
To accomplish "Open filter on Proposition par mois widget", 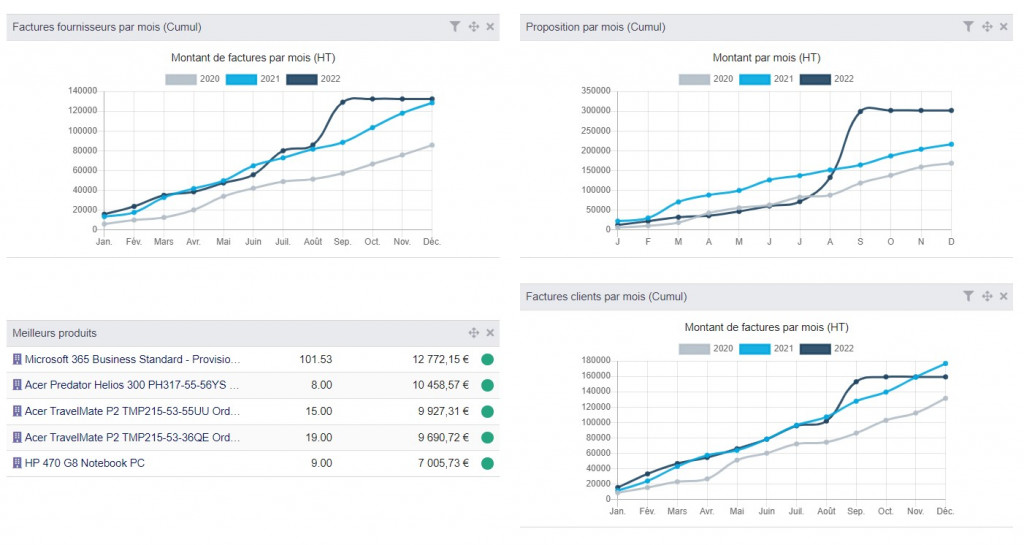I will tap(968, 27).
